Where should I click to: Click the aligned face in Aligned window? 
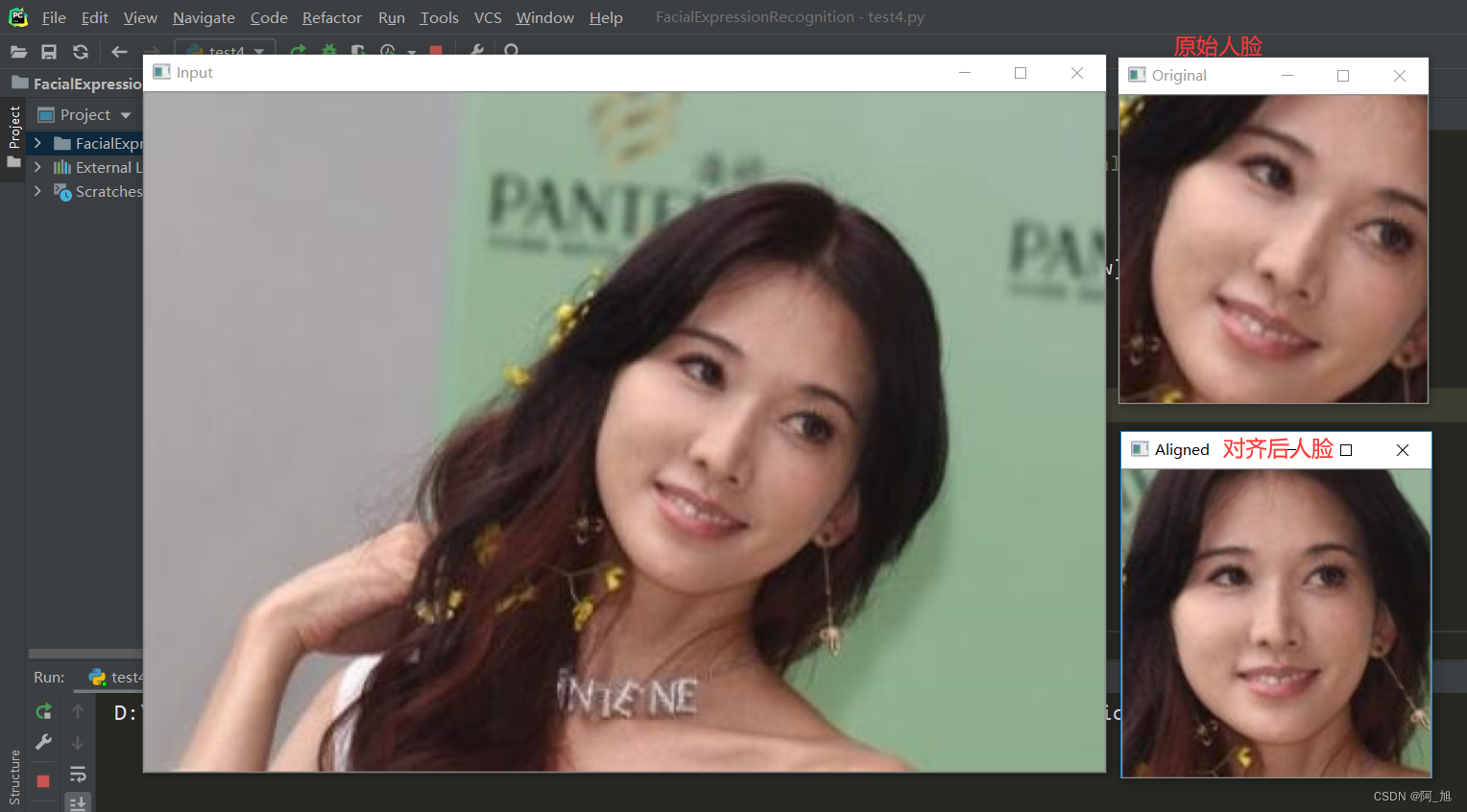coord(1276,623)
